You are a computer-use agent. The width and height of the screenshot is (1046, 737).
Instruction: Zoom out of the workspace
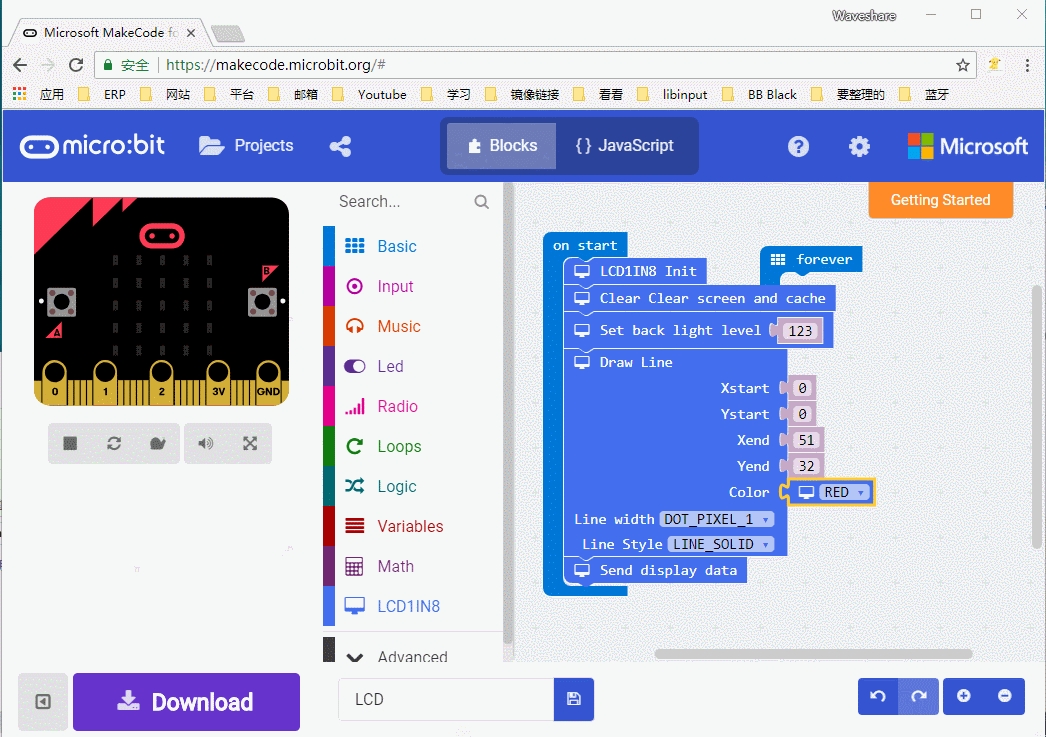1005,696
